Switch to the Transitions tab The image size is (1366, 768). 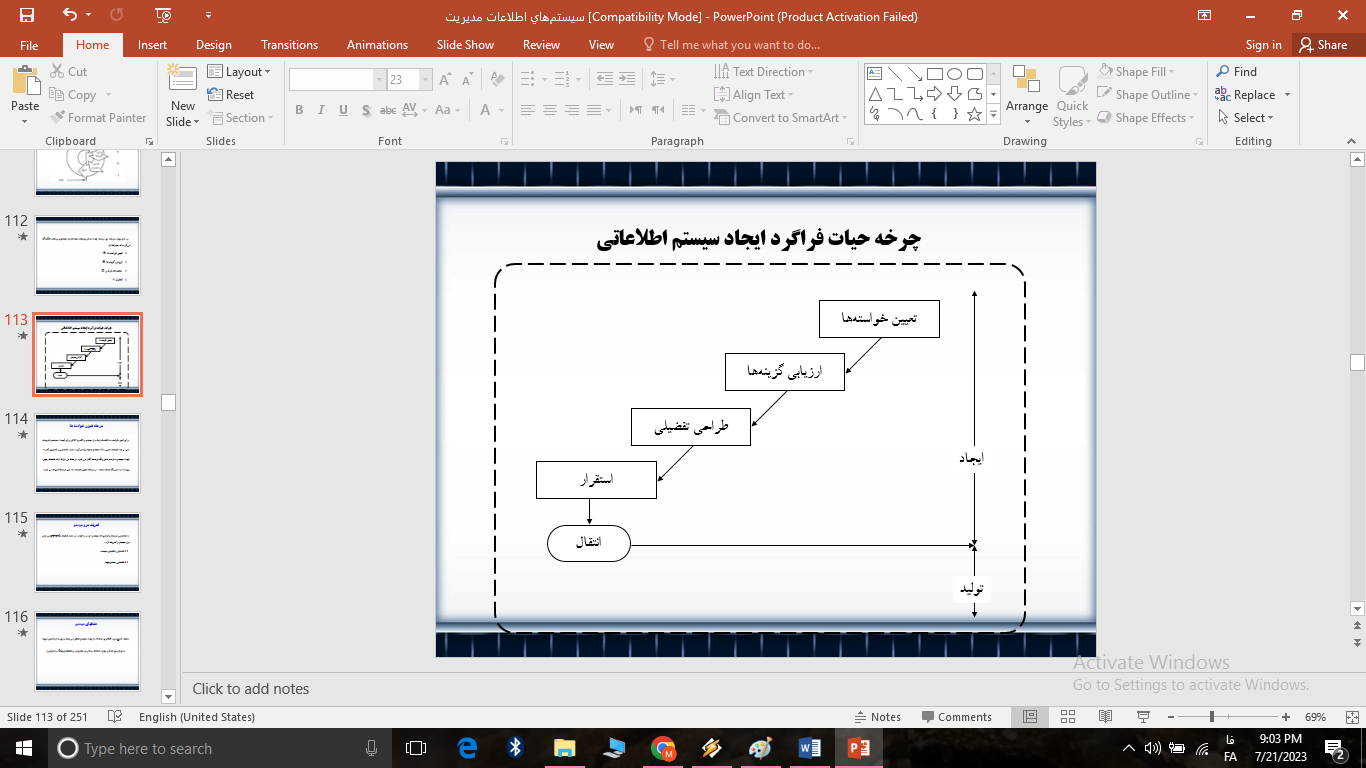(x=289, y=45)
